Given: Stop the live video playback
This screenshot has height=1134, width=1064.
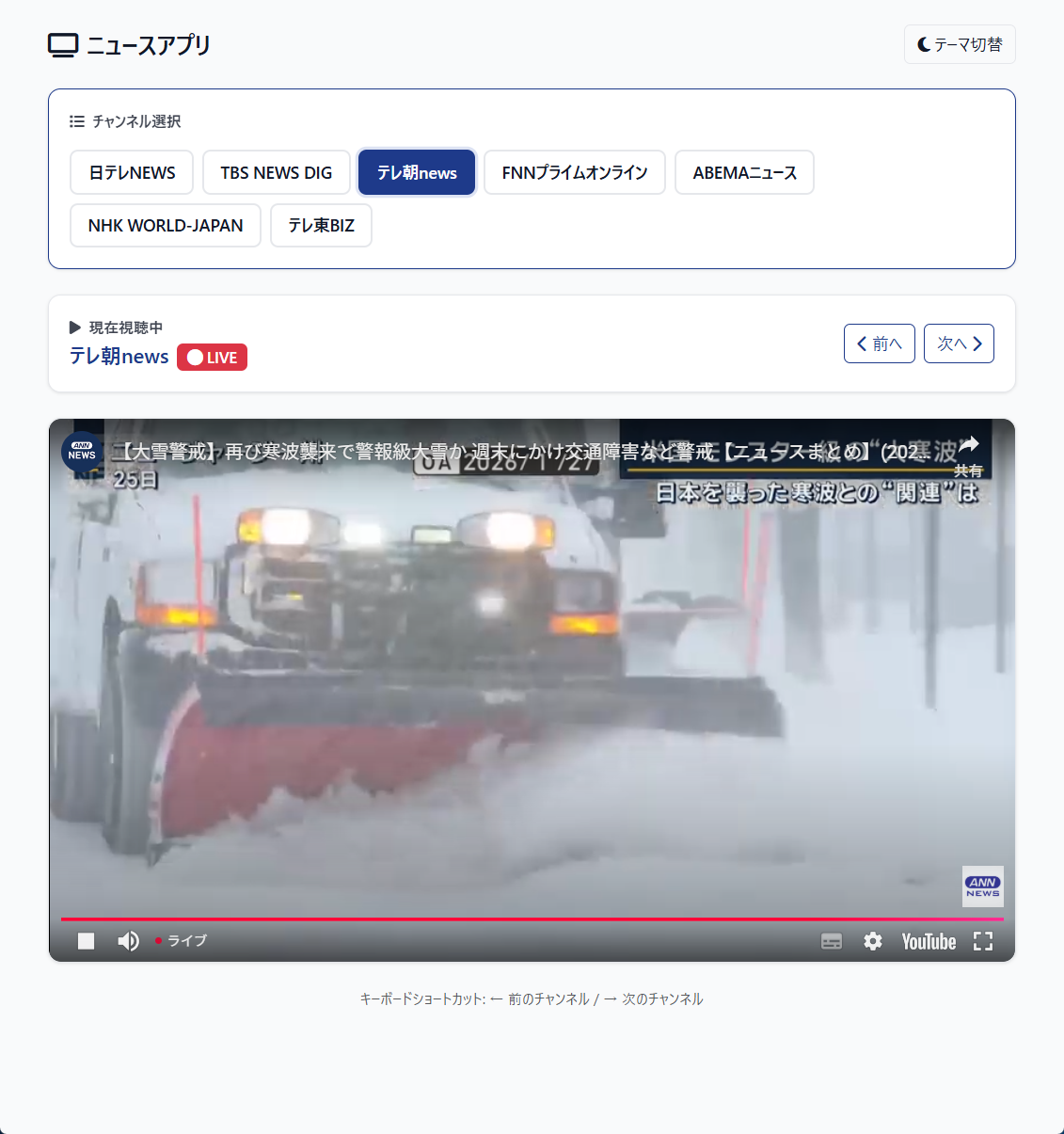Looking at the screenshot, I should [86, 941].
